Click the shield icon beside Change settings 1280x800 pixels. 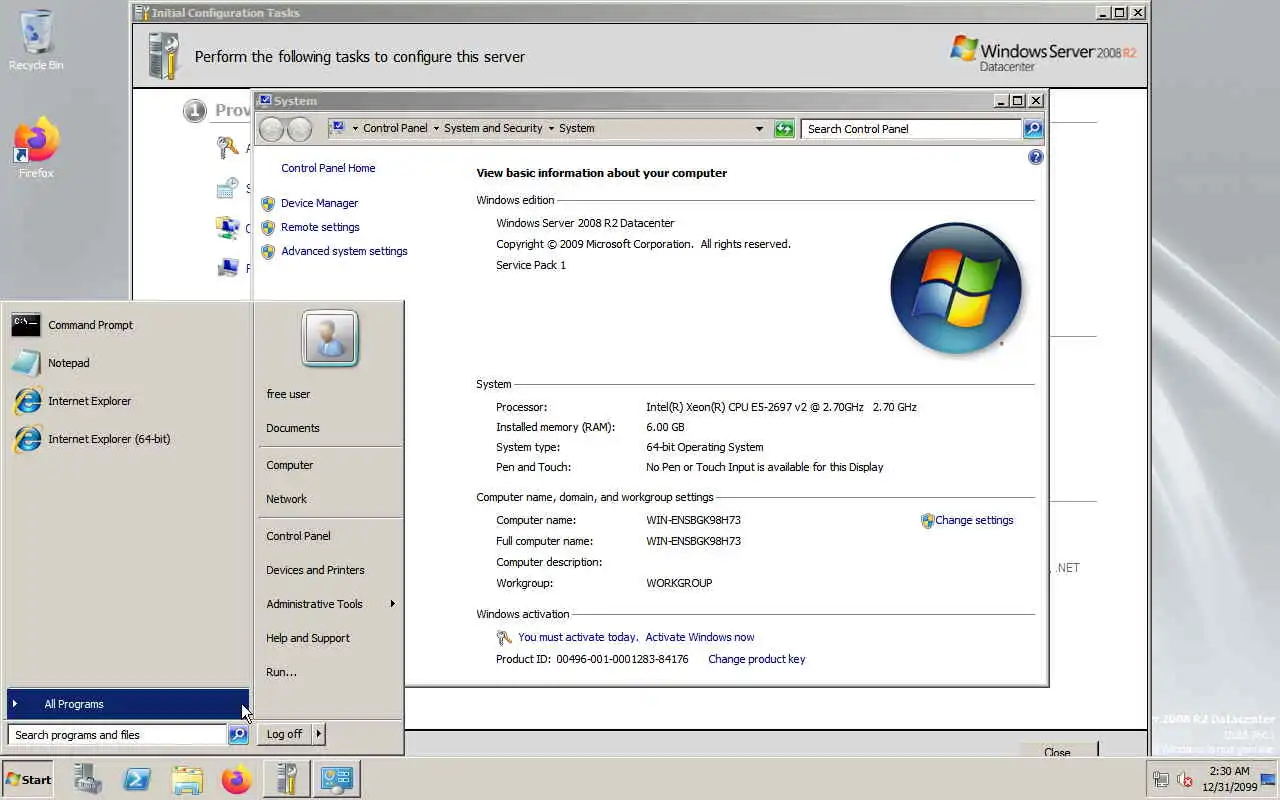(x=927, y=521)
